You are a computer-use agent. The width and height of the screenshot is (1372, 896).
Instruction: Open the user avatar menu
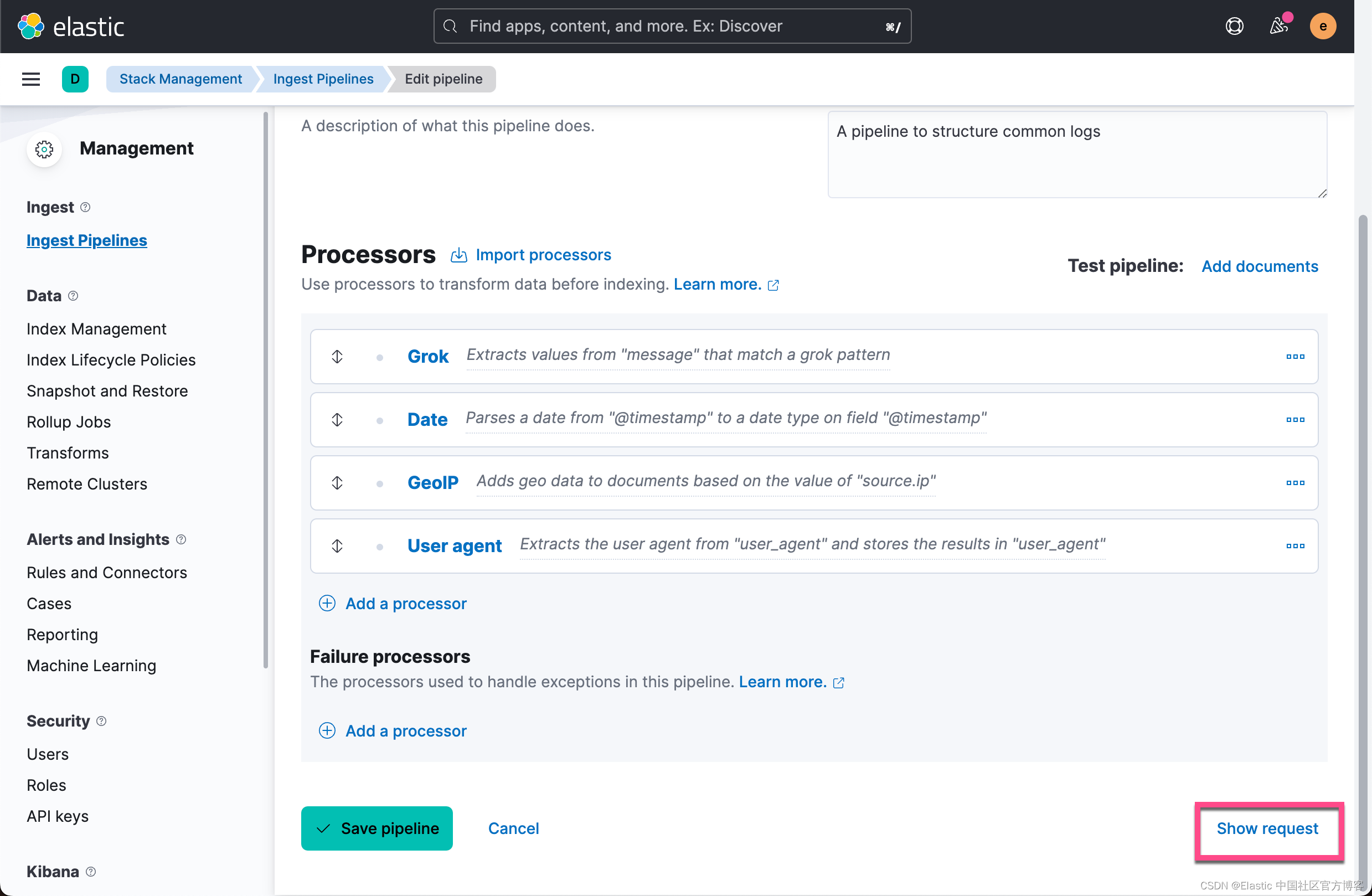coord(1323,26)
